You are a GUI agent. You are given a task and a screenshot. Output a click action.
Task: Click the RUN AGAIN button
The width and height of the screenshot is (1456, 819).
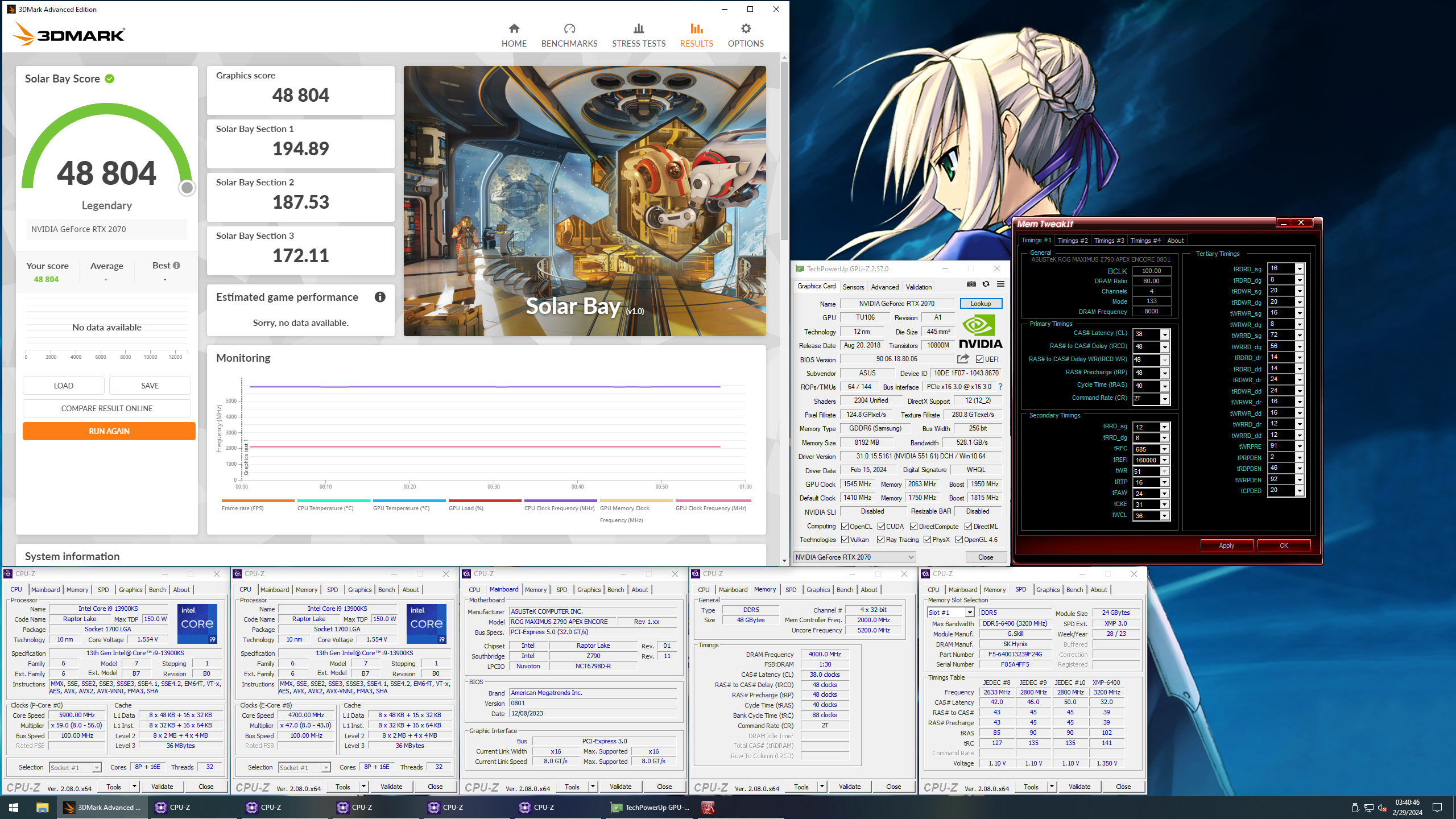(x=109, y=431)
